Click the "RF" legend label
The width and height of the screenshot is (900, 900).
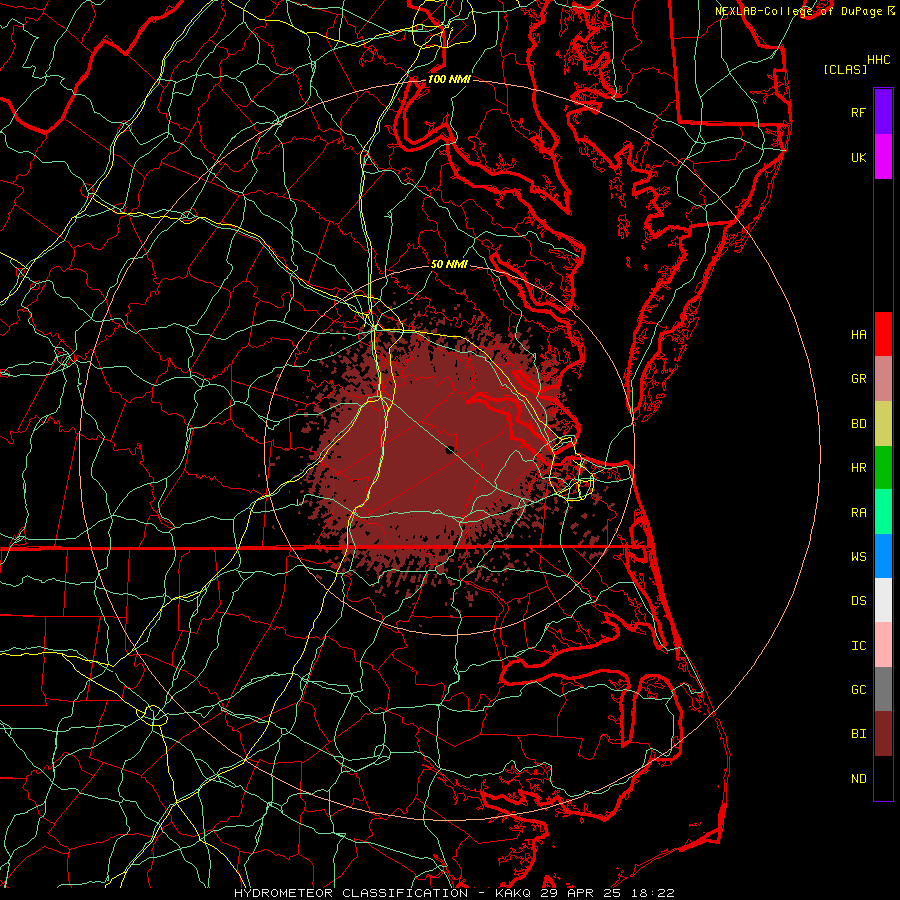point(858,112)
